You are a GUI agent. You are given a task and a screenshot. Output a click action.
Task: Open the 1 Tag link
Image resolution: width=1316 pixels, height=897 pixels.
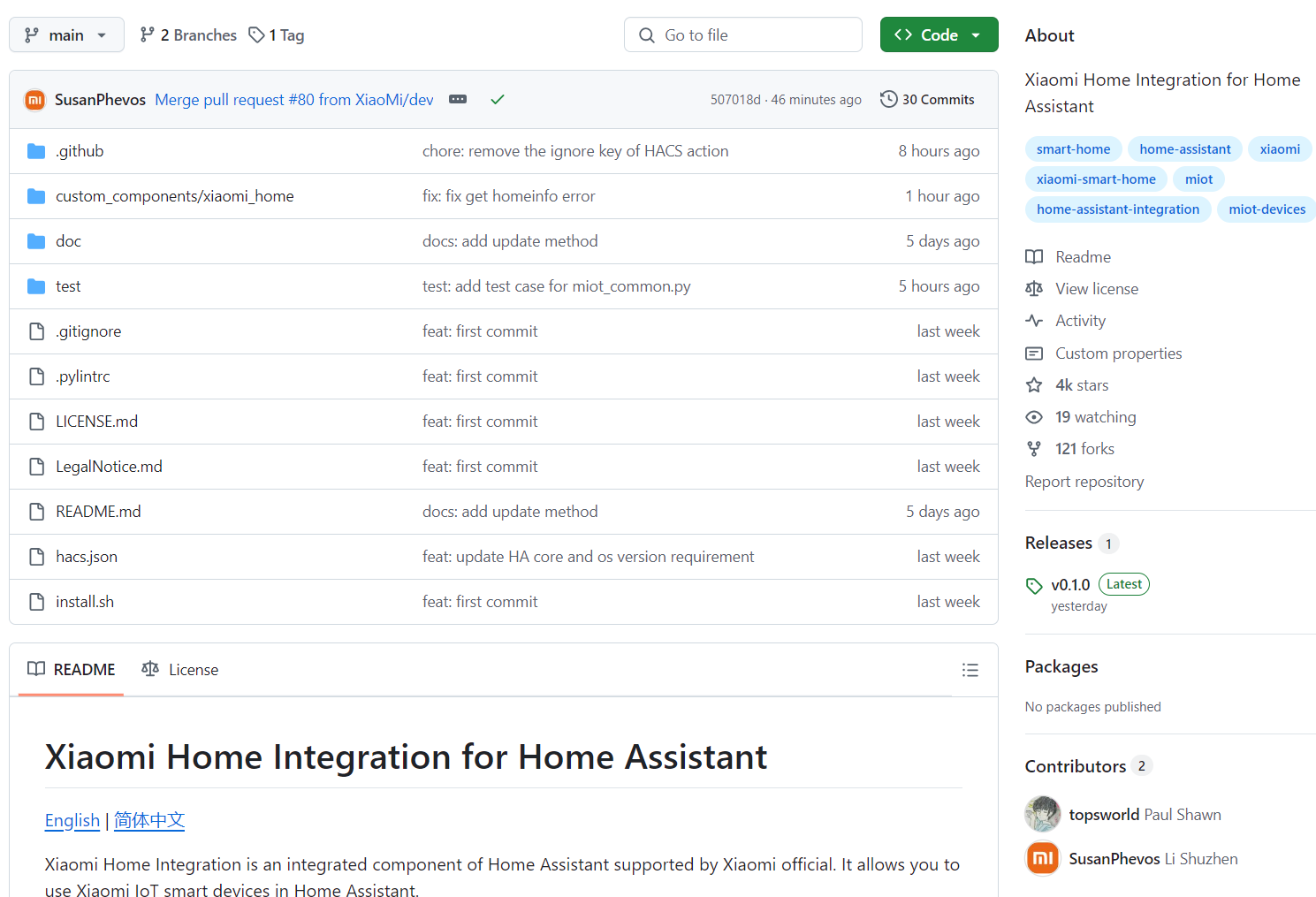(277, 35)
